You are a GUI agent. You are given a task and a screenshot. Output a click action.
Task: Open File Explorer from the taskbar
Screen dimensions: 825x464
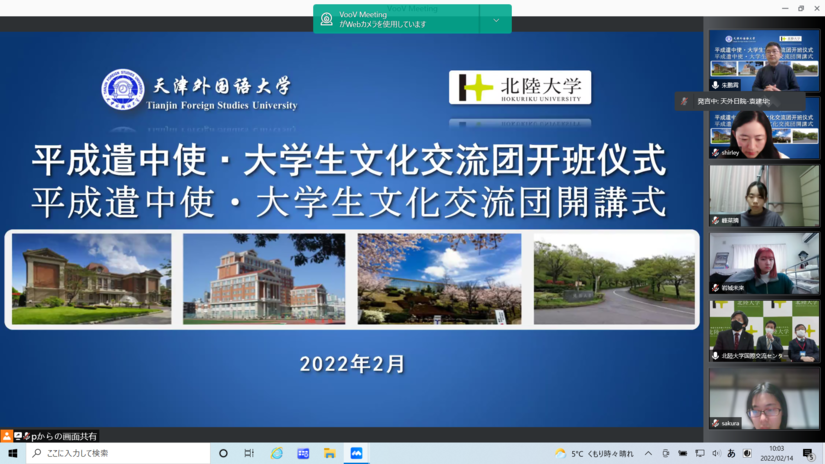pyautogui.click(x=330, y=453)
